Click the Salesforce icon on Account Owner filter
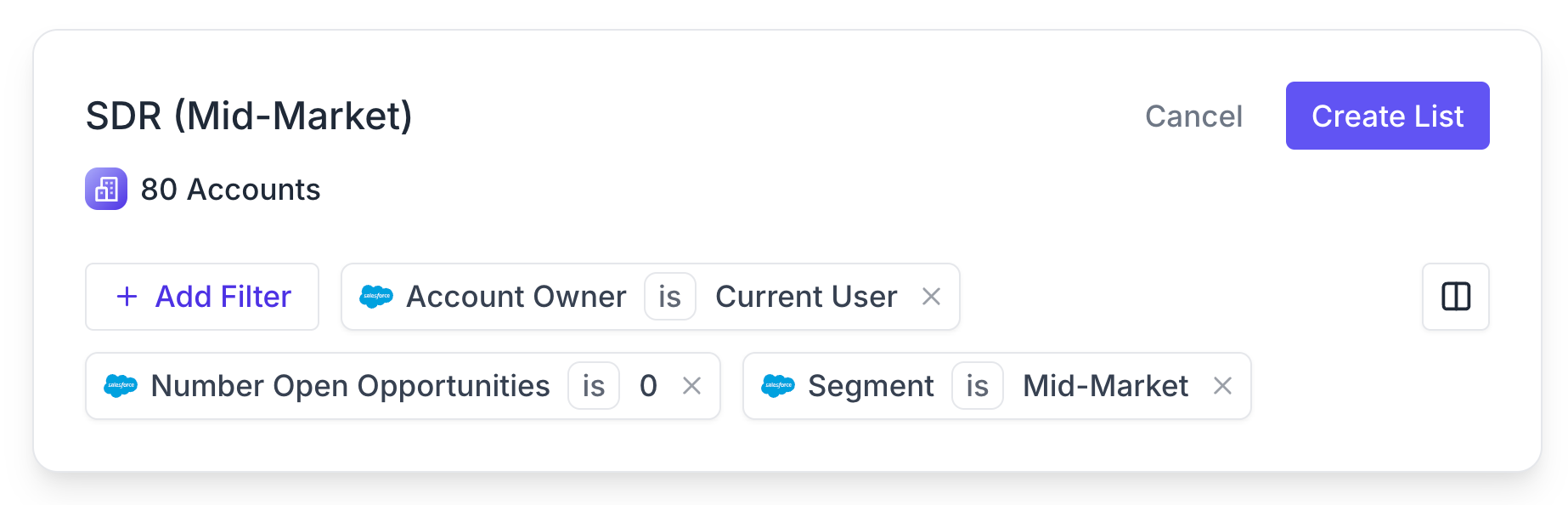Viewport: 1568px width, 505px height. [x=375, y=297]
